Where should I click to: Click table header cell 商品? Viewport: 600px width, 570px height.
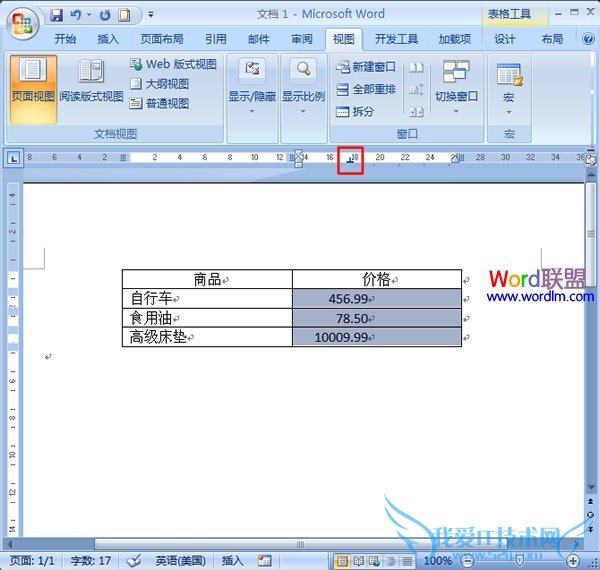(207, 279)
